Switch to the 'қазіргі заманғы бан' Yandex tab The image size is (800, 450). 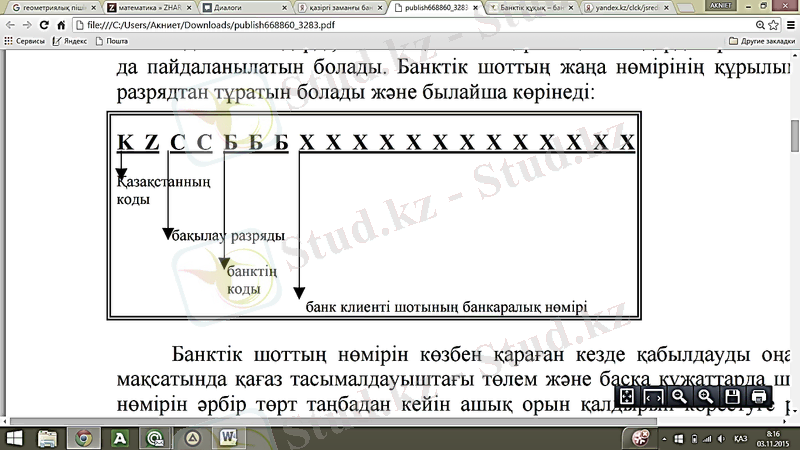coord(339,8)
